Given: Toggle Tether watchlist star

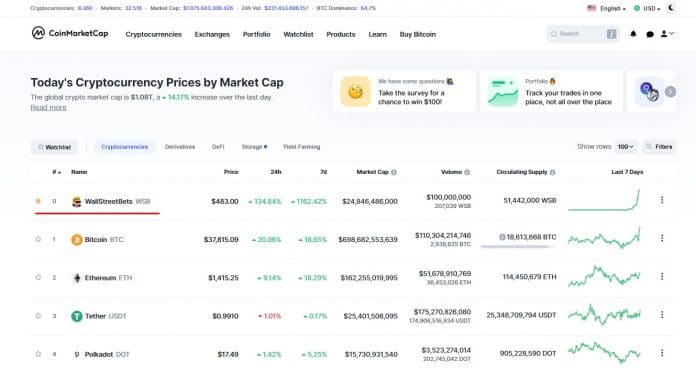Looking at the screenshot, I should (38, 315).
